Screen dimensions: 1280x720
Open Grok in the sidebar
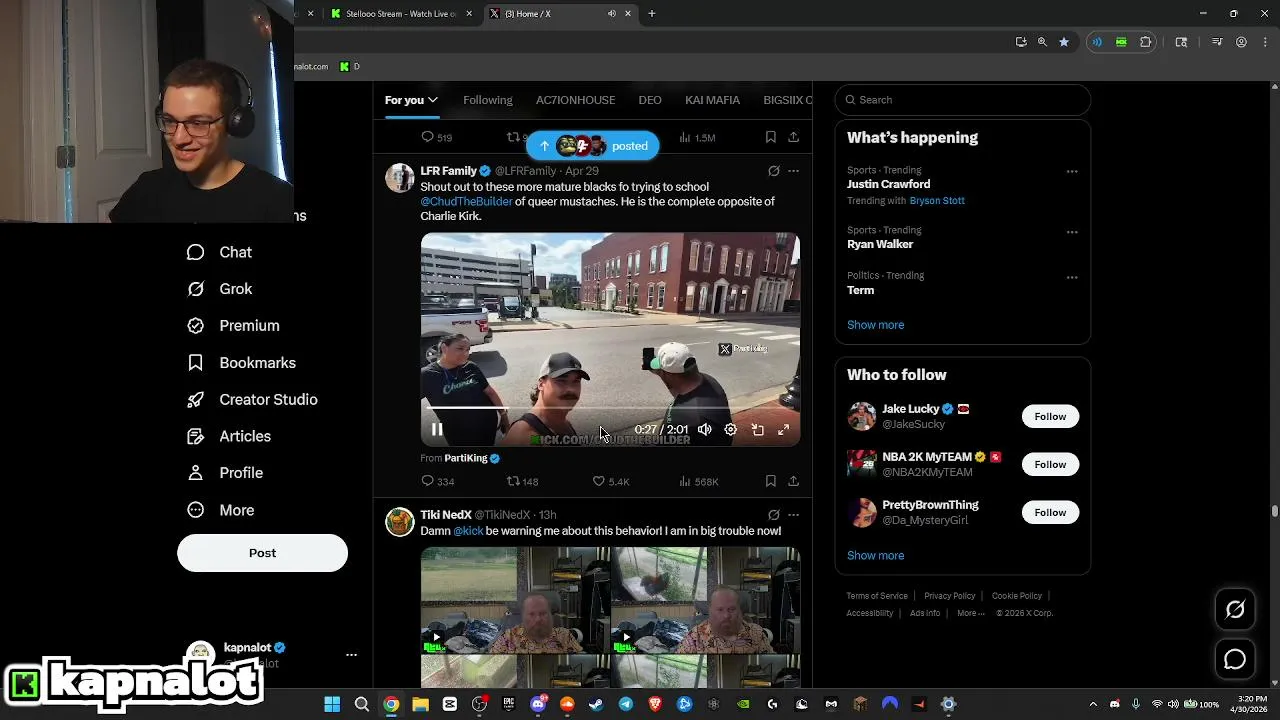pos(219,289)
